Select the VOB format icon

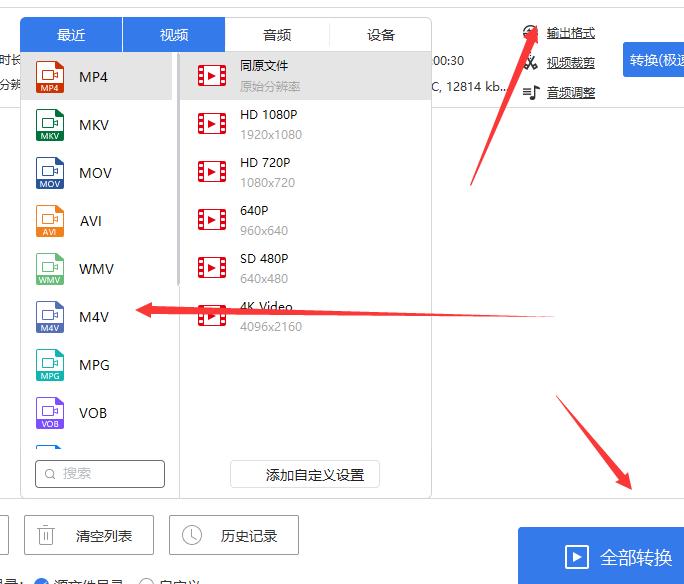click(50, 413)
